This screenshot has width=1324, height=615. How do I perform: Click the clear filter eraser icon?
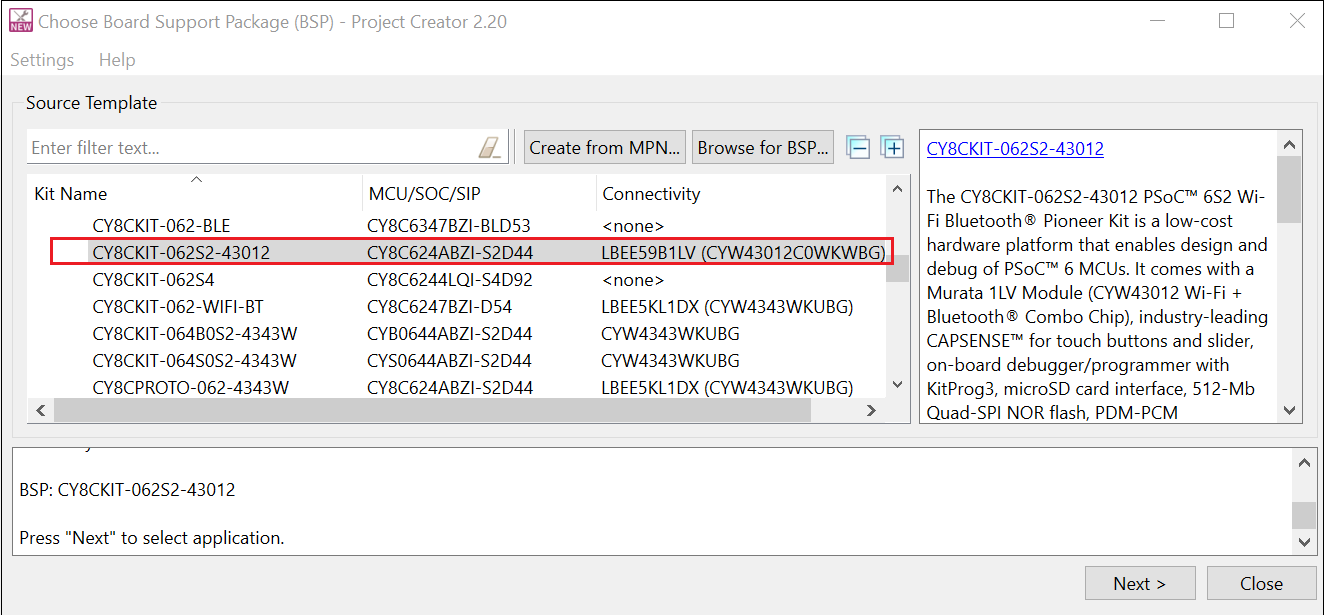(x=489, y=148)
